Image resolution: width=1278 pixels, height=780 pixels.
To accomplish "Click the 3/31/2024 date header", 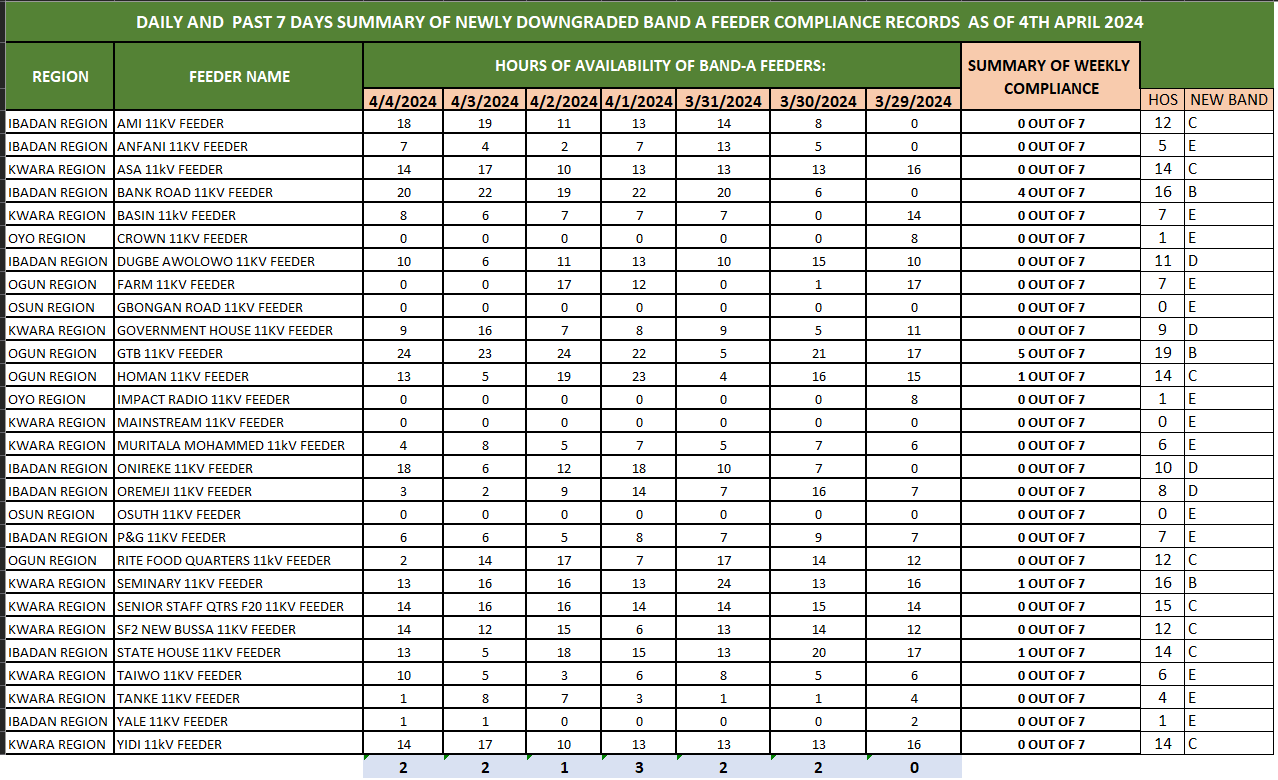I will (723, 101).
